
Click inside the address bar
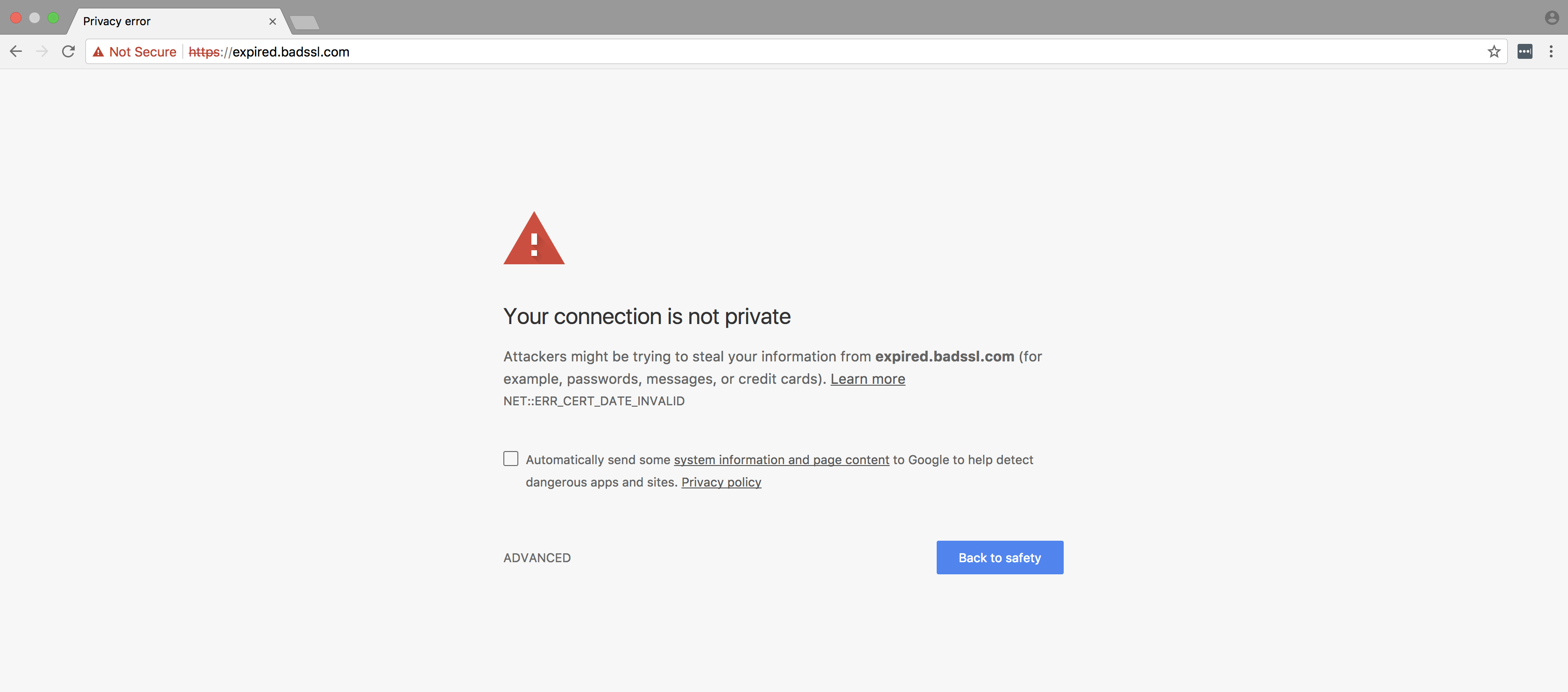730,52
